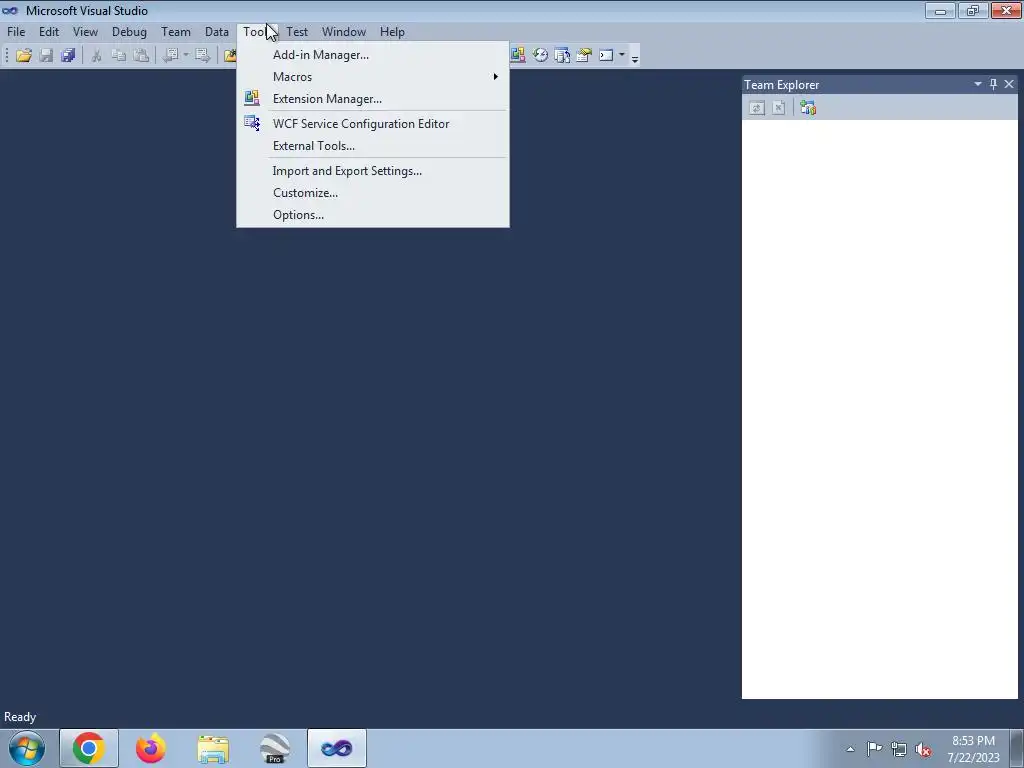Open the File menu
Screen dimensions: 1024x768
(16, 31)
